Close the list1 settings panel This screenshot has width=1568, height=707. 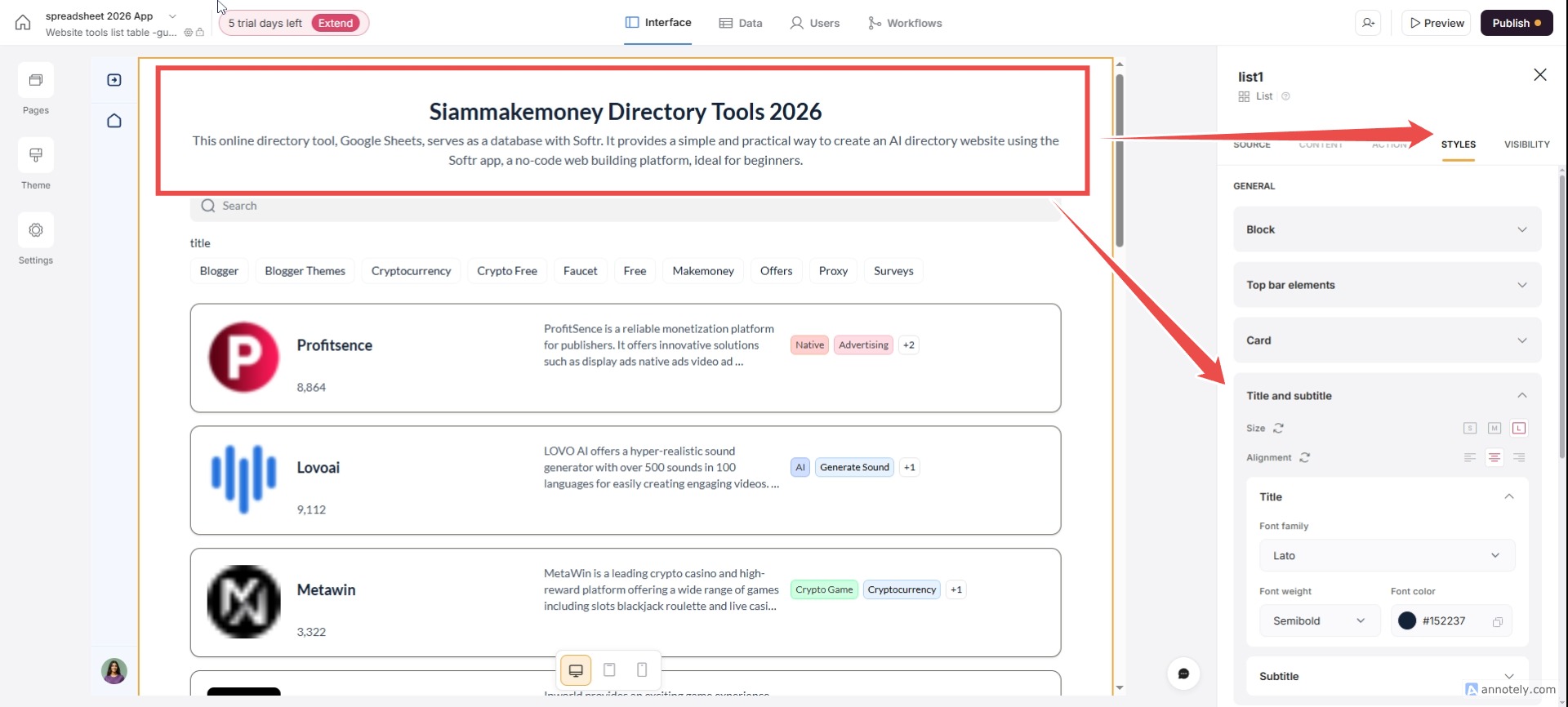1540,75
